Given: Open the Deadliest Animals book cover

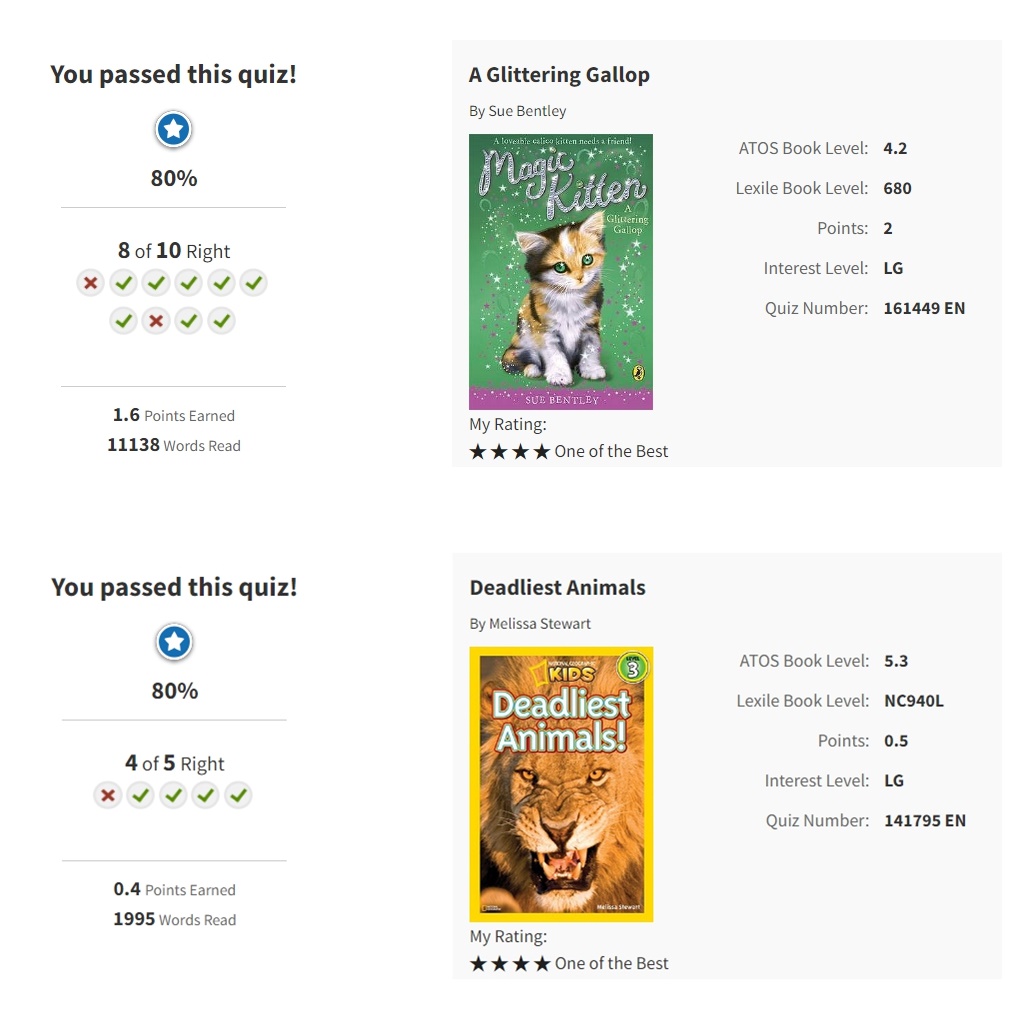Looking at the screenshot, I should point(562,784).
